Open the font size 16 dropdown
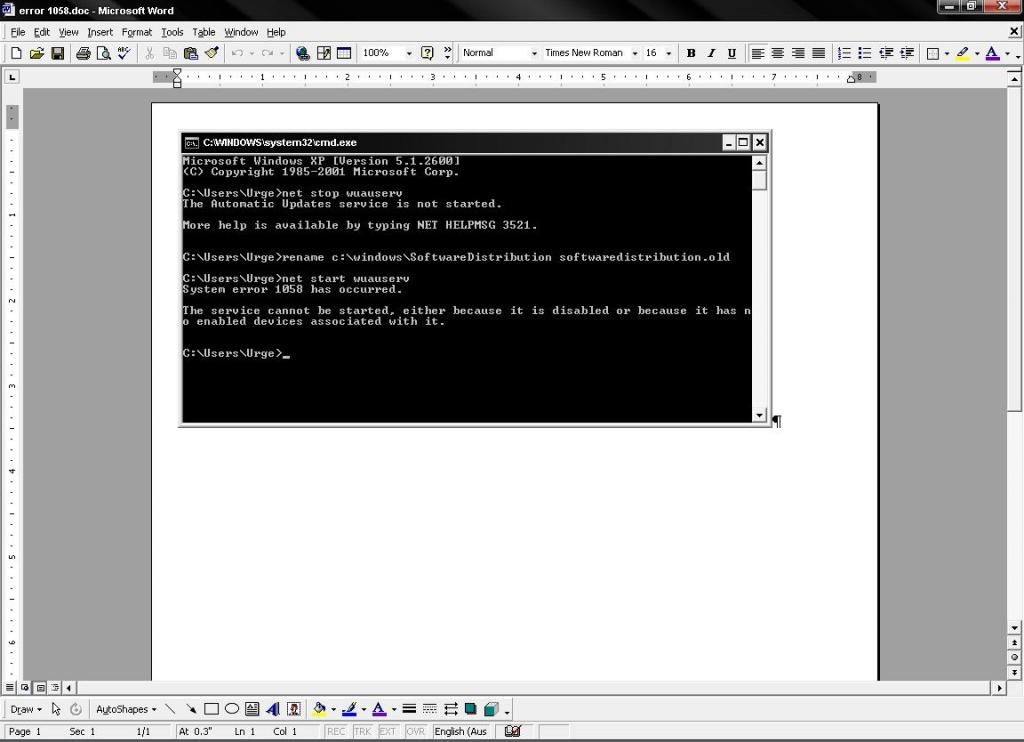1024x742 pixels. click(668, 54)
